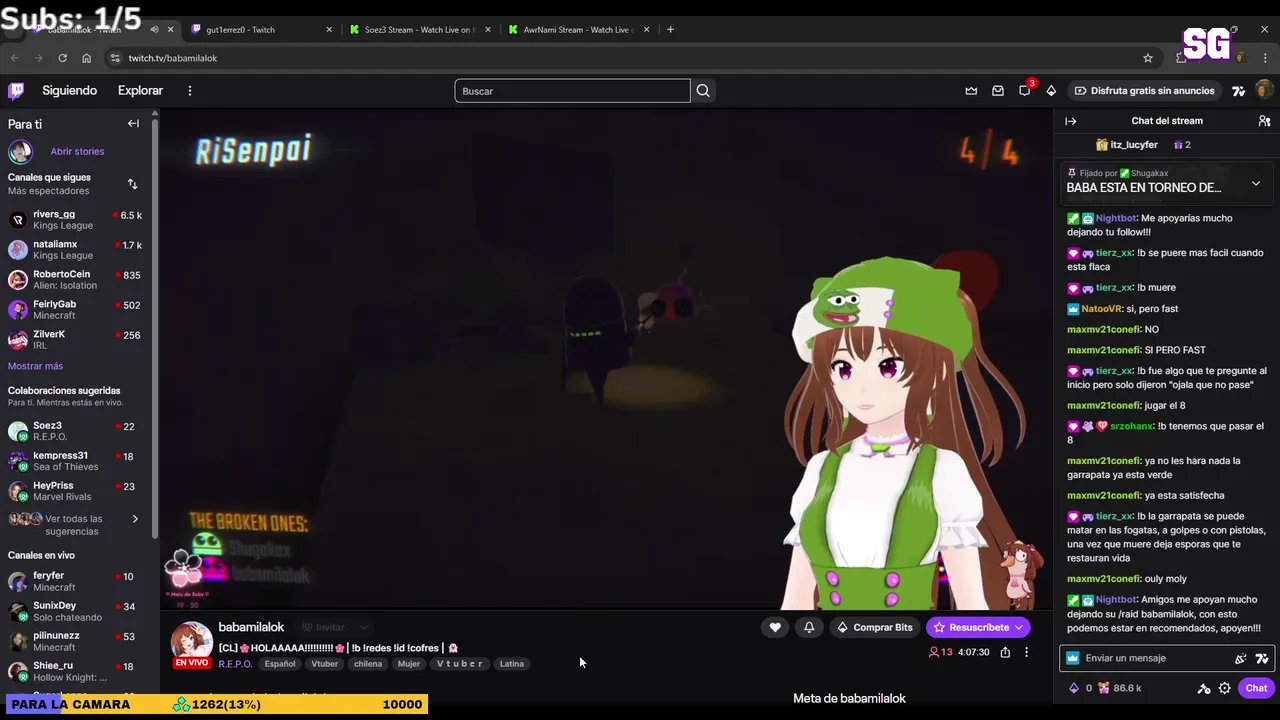Screen dimensions: 1280x720
Task: Go to browser home page
Action: pyautogui.click(x=86, y=58)
